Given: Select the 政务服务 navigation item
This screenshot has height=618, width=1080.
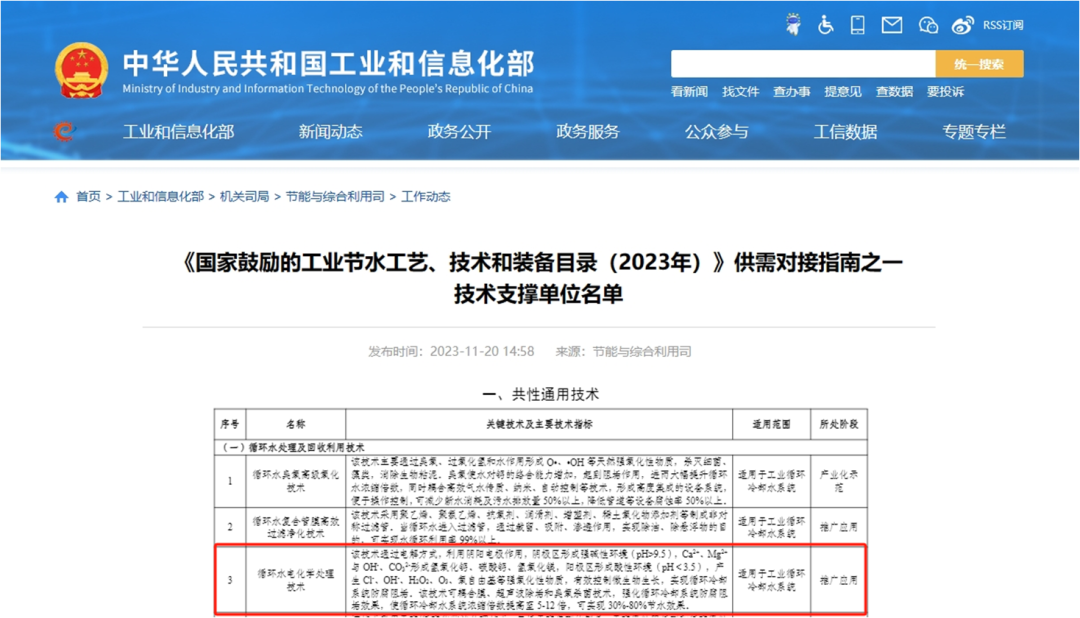Looking at the screenshot, I should coord(588,132).
